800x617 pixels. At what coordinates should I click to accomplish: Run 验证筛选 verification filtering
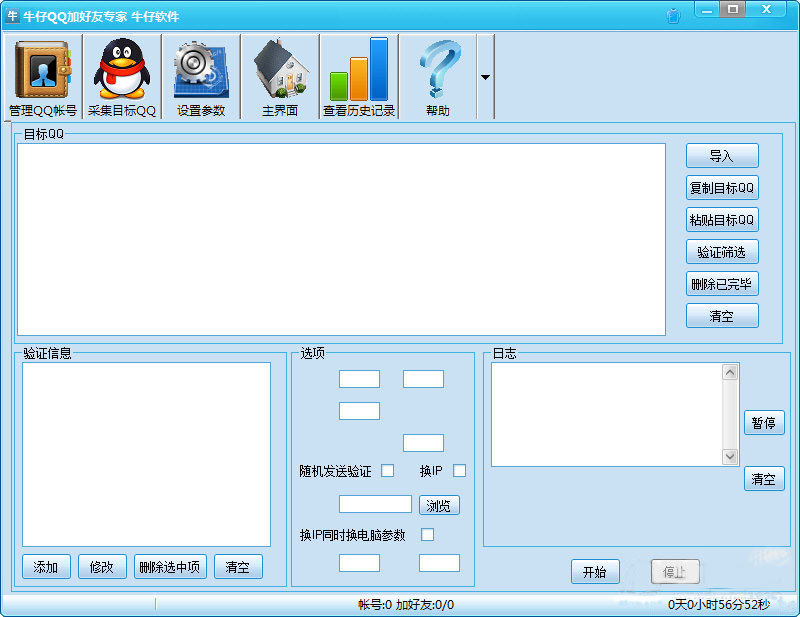pos(722,251)
